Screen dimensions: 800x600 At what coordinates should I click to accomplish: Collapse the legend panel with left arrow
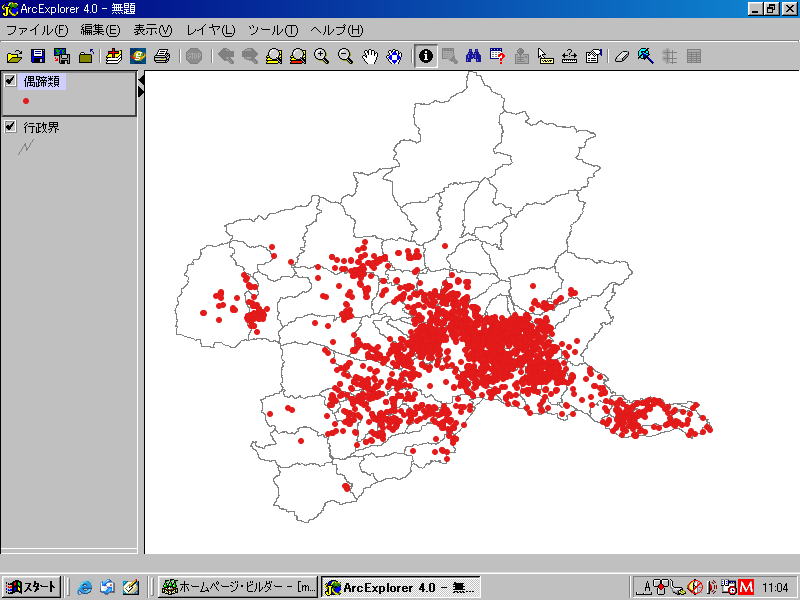pyautogui.click(x=141, y=79)
